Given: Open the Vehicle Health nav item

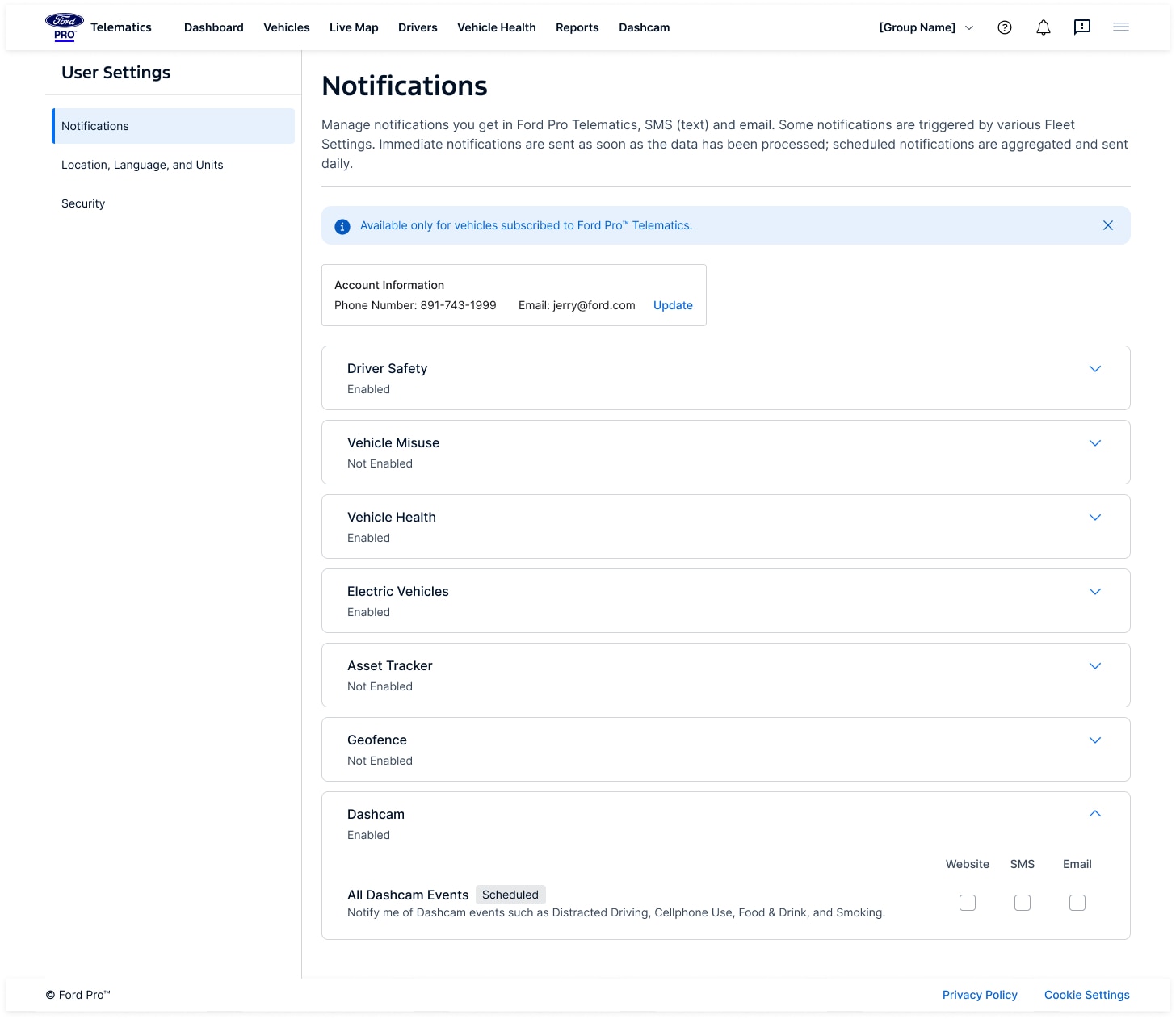Looking at the screenshot, I should pyautogui.click(x=496, y=27).
